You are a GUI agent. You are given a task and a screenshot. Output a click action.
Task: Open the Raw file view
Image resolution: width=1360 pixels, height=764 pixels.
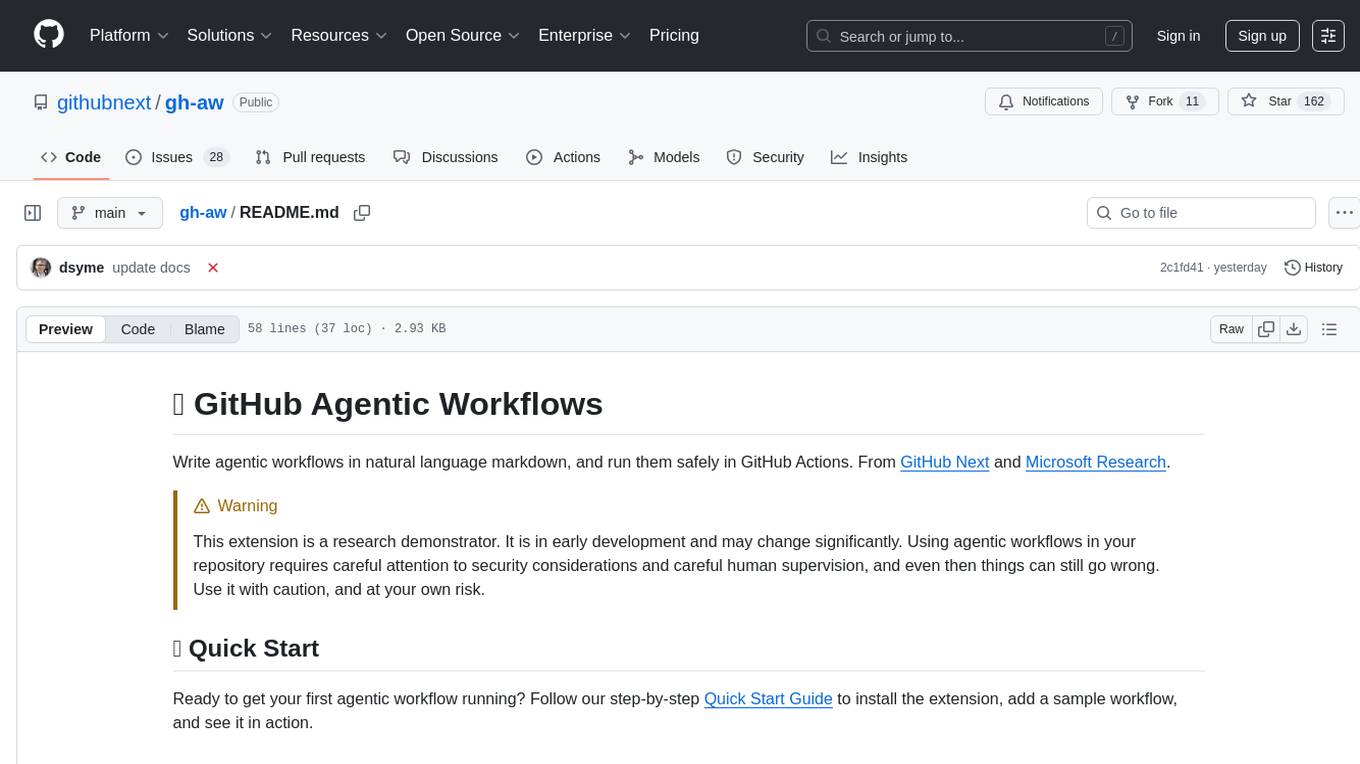click(x=1231, y=329)
